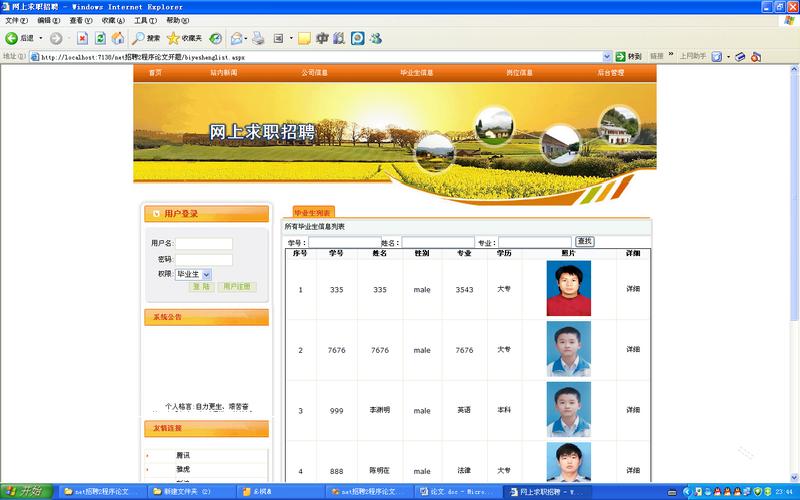
Task: Expand the address bar dropdown arrow
Action: 609,57
